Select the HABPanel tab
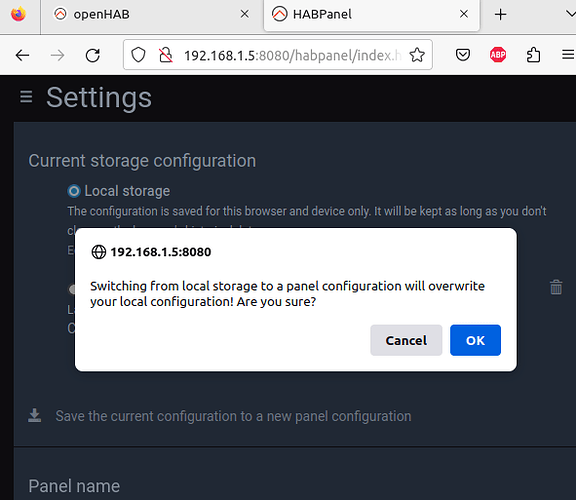This screenshot has width=576, height=500. pyautogui.click(x=371, y=15)
